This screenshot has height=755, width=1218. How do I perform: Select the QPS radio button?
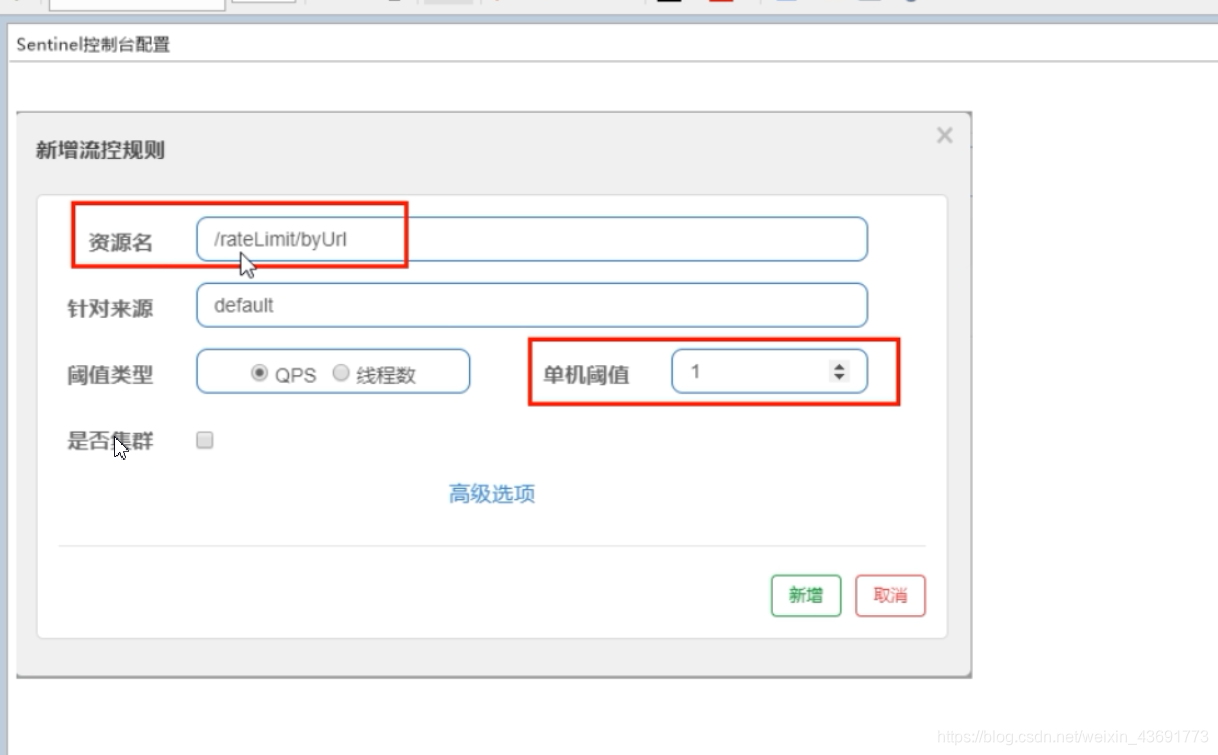pyautogui.click(x=260, y=373)
